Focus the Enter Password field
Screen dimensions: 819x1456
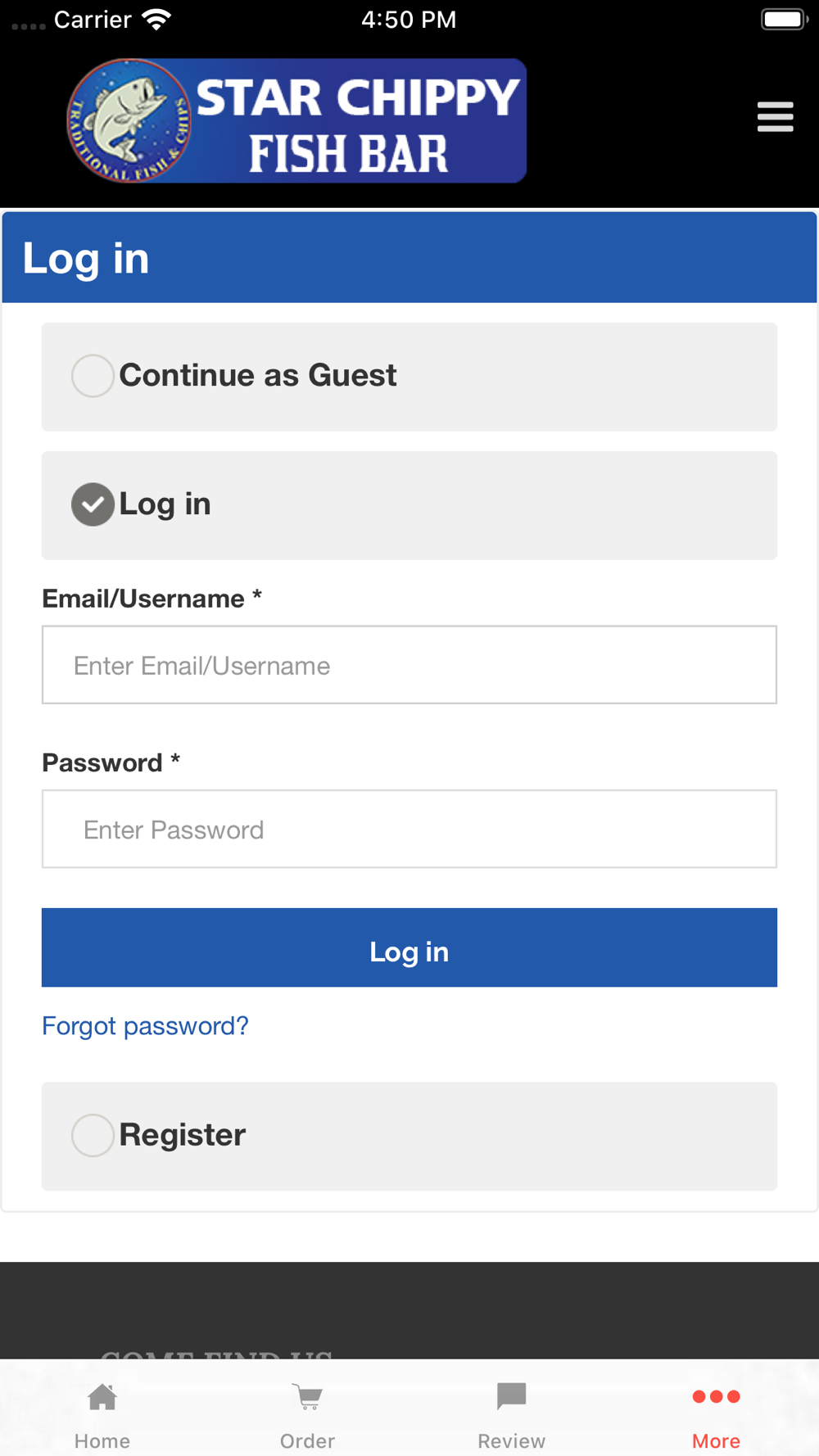tap(409, 829)
